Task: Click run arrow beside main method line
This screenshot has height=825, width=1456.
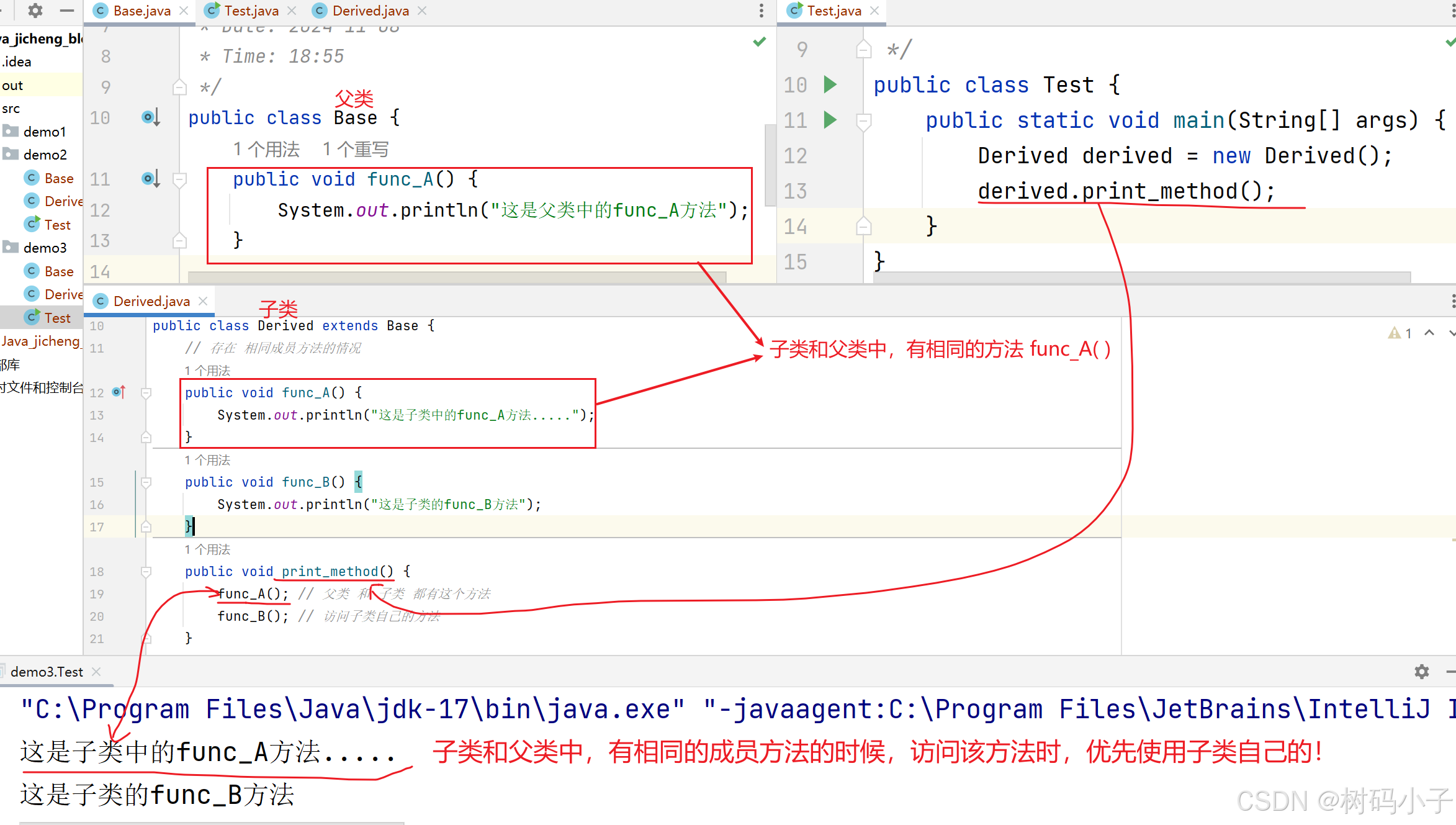Action: pyautogui.click(x=830, y=120)
